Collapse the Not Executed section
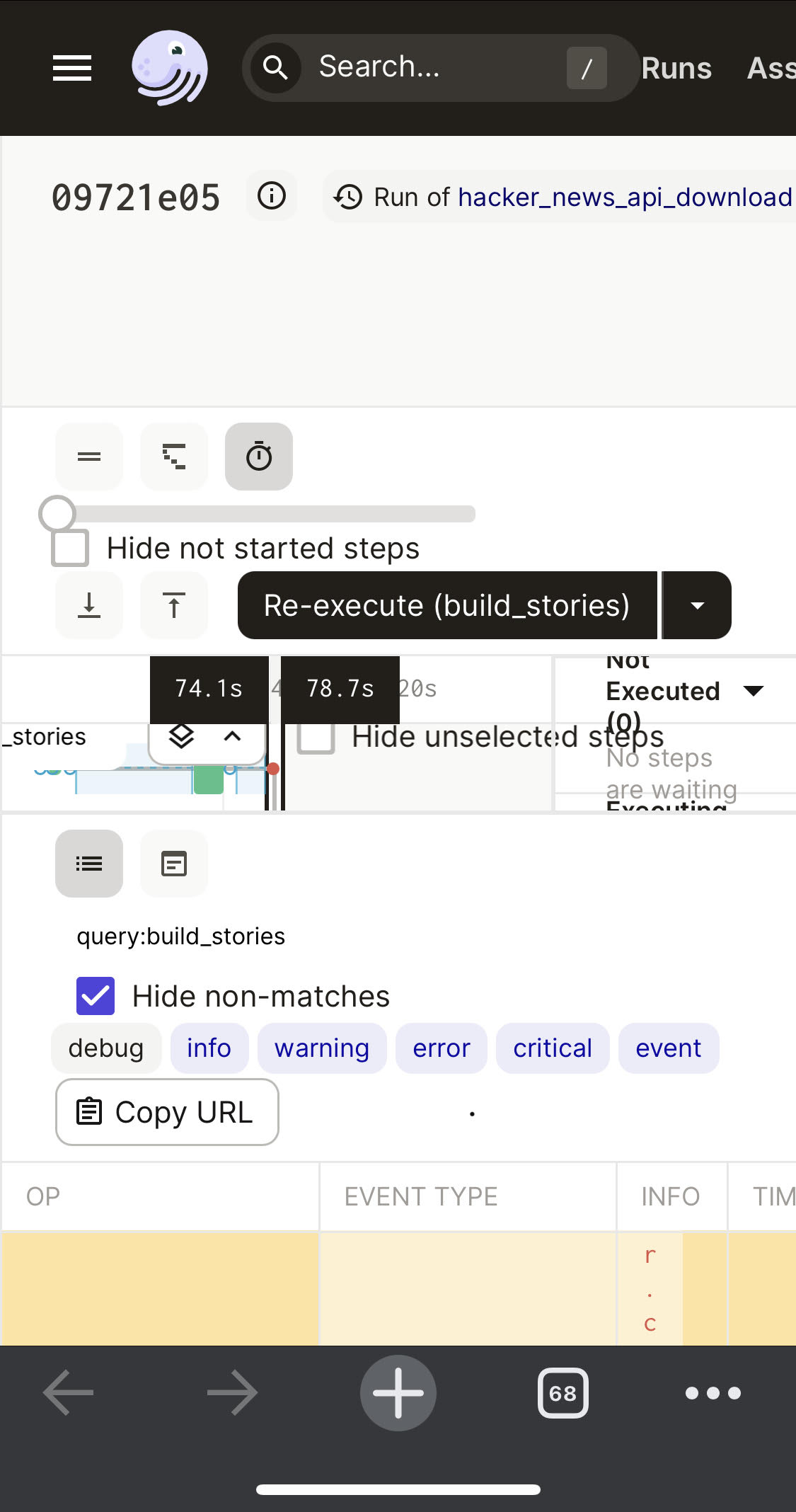Image resolution: width=796 pixels, height=1512 pixels. pos(753,691)
